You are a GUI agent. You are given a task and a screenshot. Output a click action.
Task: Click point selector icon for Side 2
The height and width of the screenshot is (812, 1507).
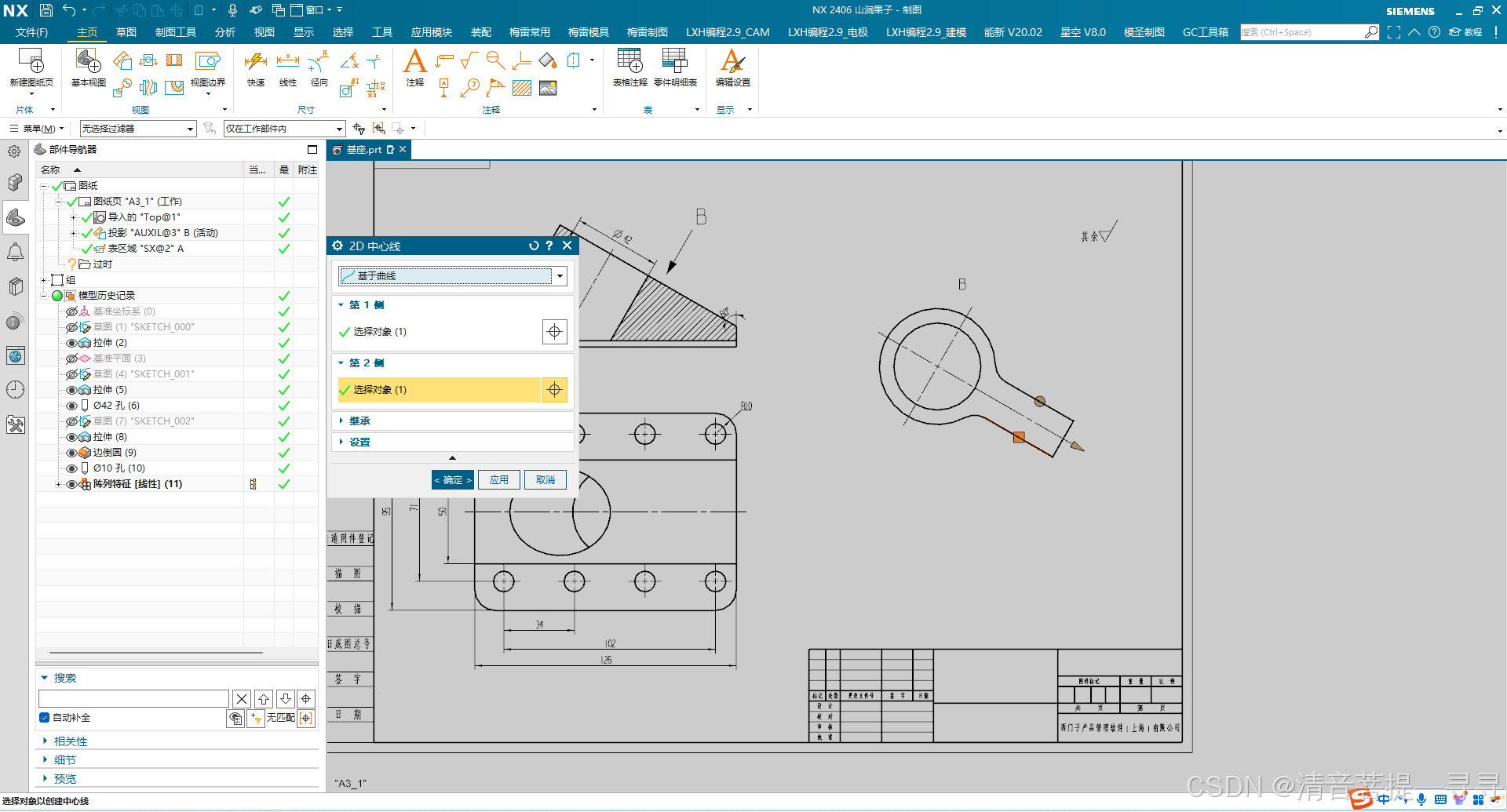554,390
